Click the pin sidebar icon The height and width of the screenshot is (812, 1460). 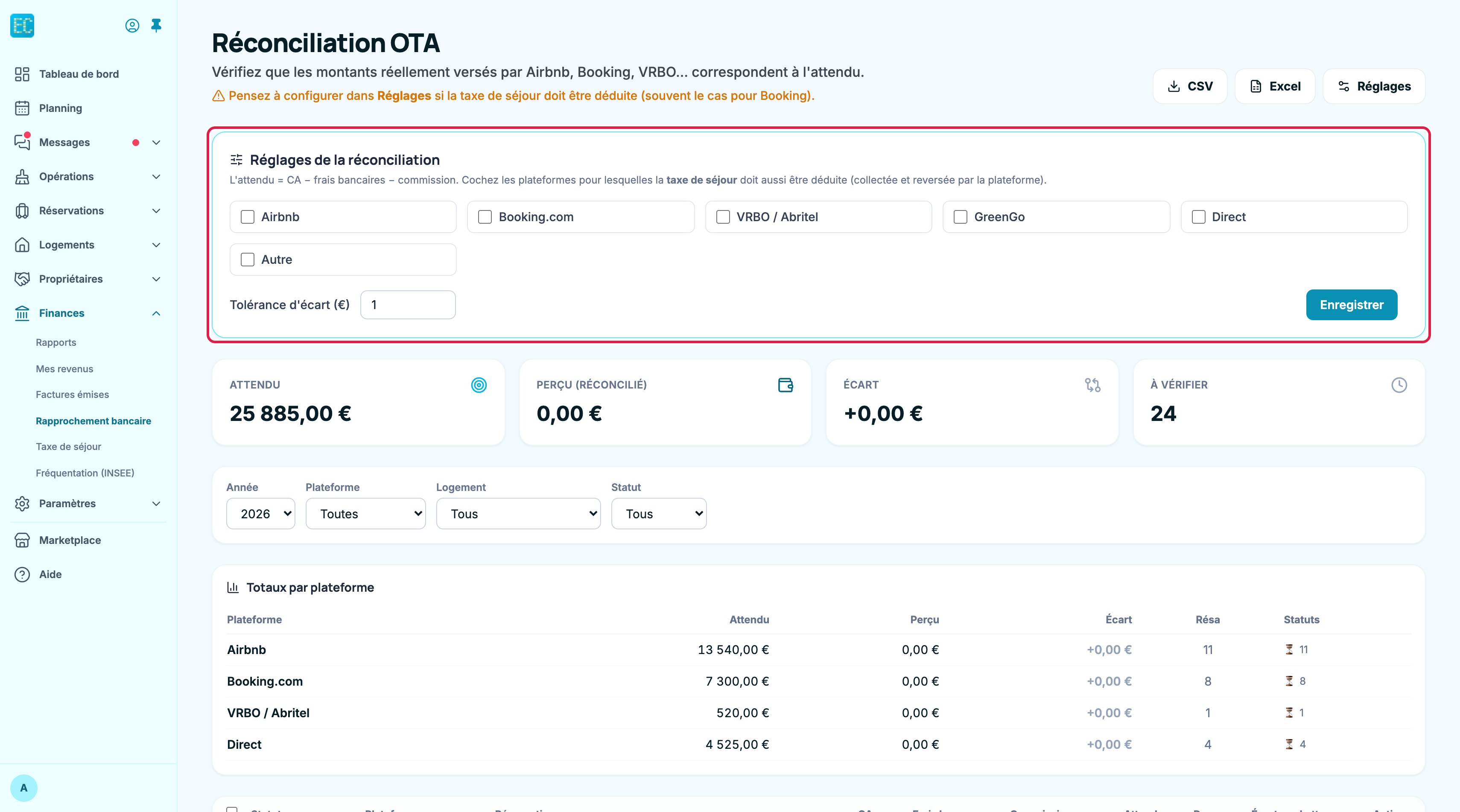coord(156,26)
